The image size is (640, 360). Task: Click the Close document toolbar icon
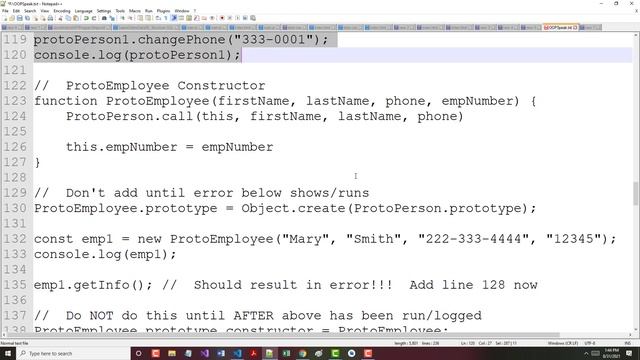[35, 18]
